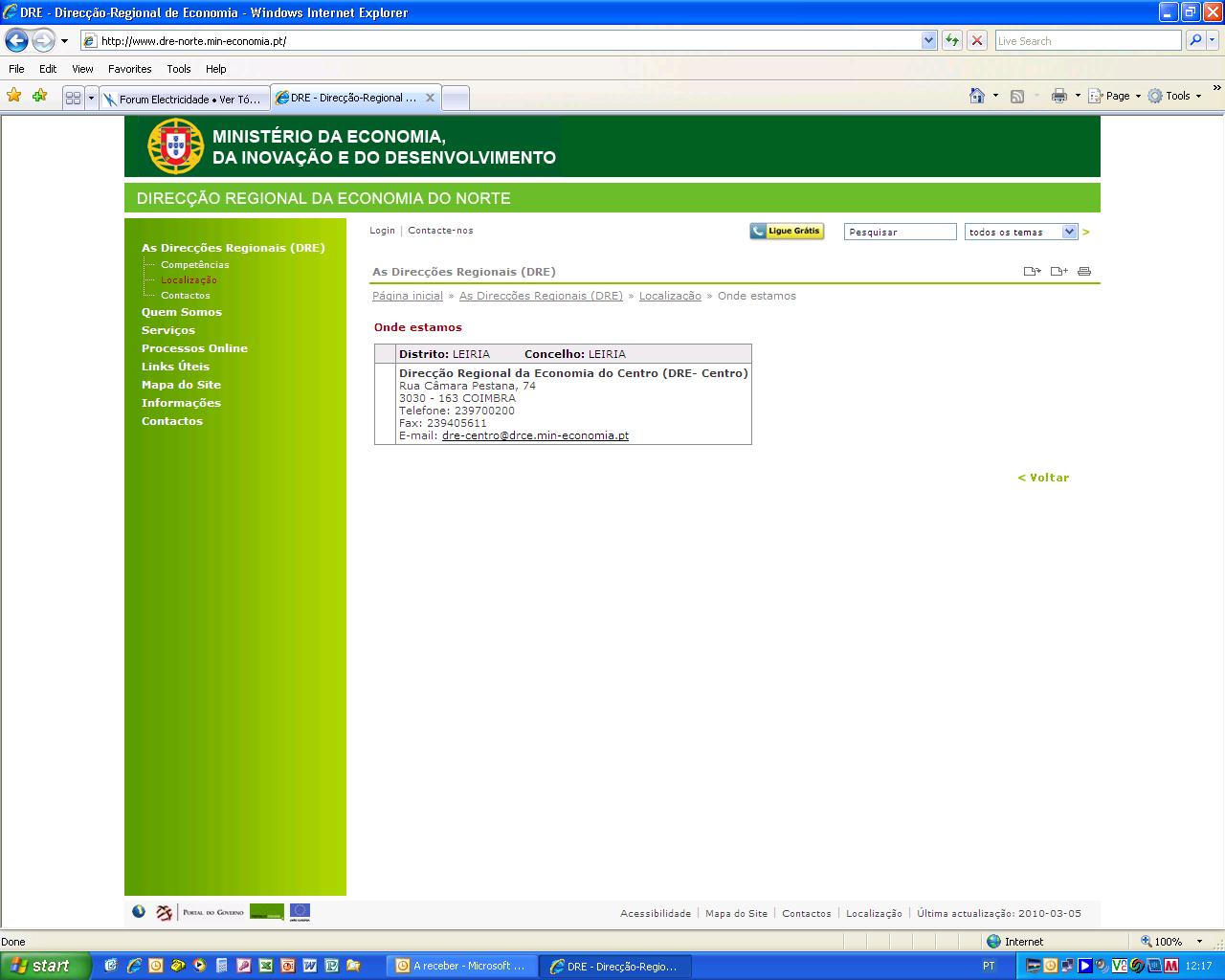Click the dre-centro email address link
Viewport: 1225px width, 980px height.
coord(535,435)
